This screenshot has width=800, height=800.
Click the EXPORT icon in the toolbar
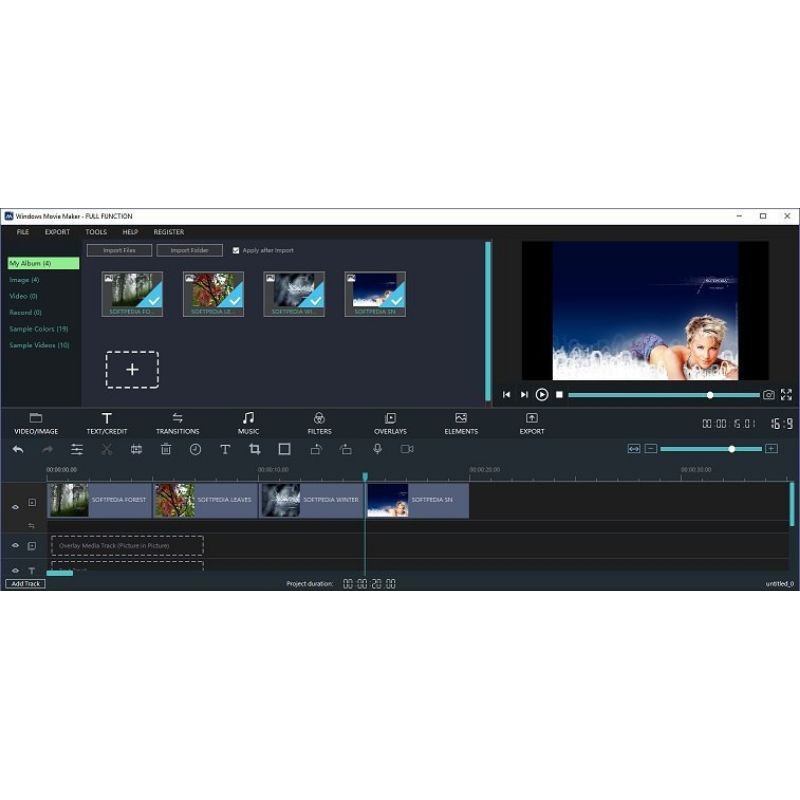pyautogui.click(x=532, y=423)
